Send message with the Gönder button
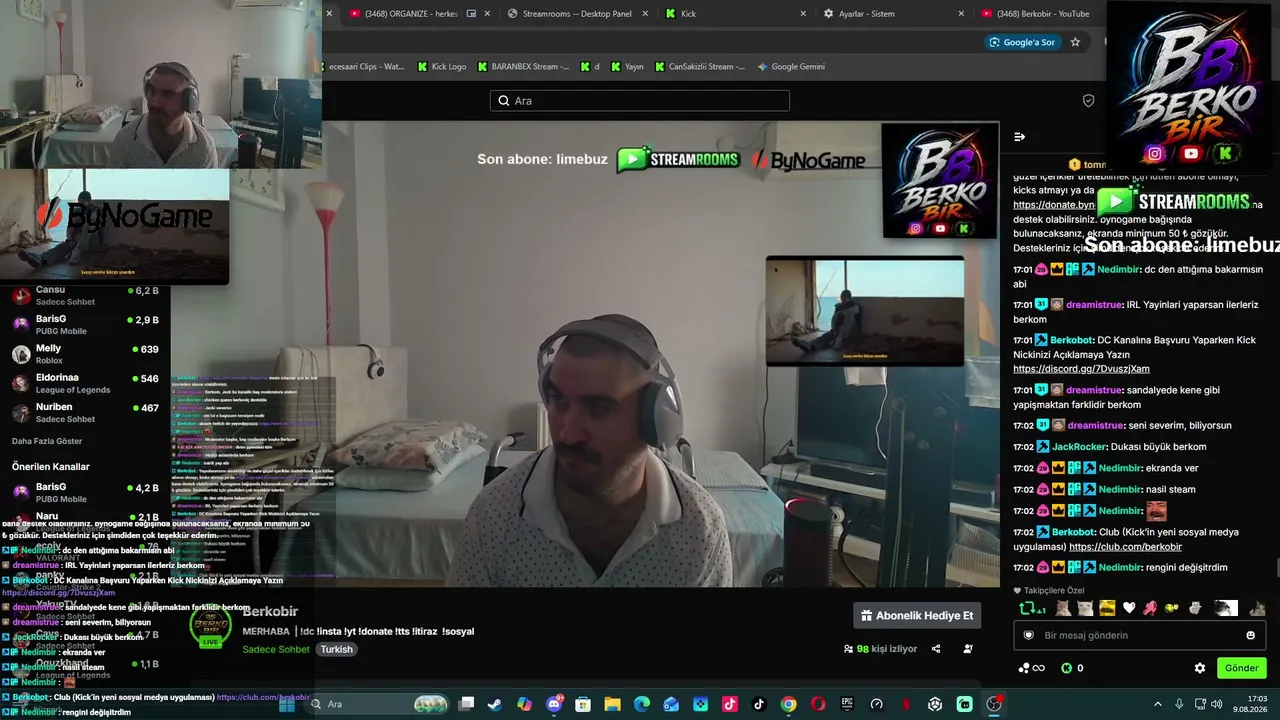 [1241, 668]
